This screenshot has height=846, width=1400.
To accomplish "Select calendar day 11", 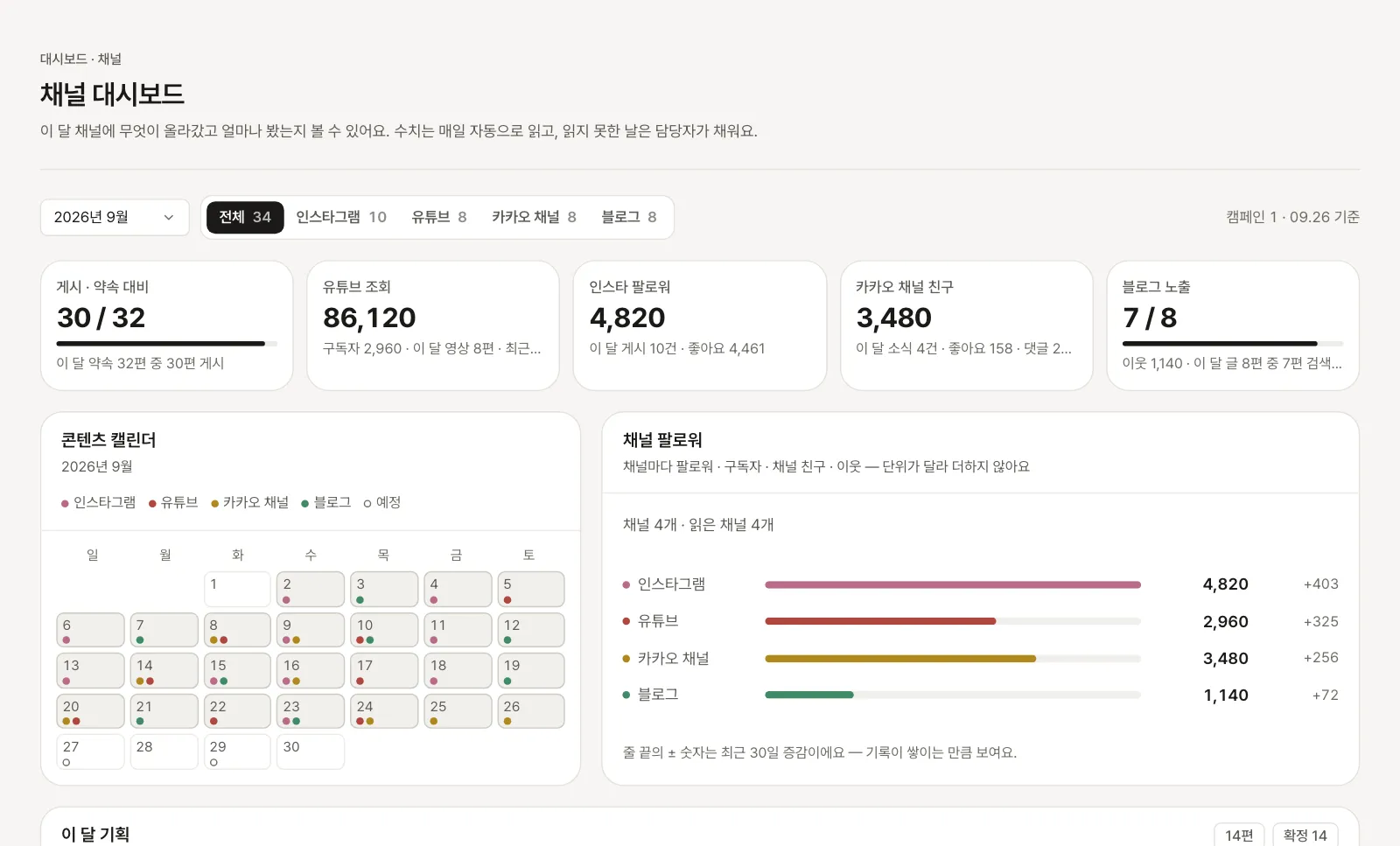I will (458, 630).
